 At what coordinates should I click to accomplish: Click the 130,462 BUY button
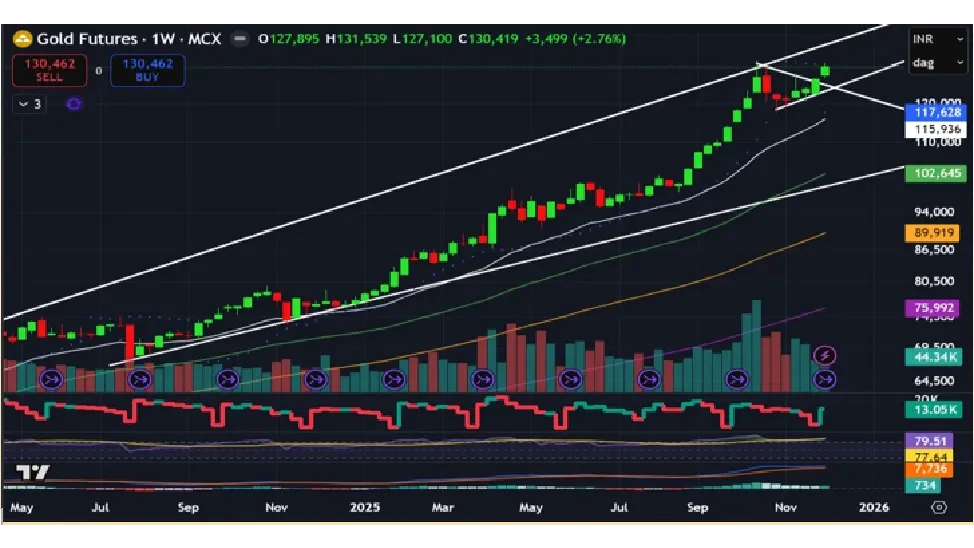(x=147, y=70)
